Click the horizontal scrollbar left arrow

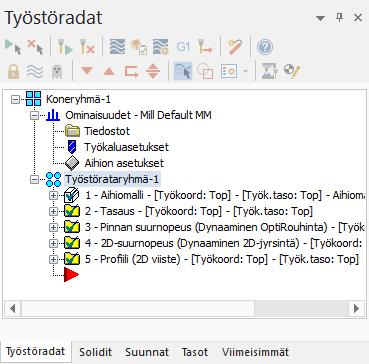13,308
